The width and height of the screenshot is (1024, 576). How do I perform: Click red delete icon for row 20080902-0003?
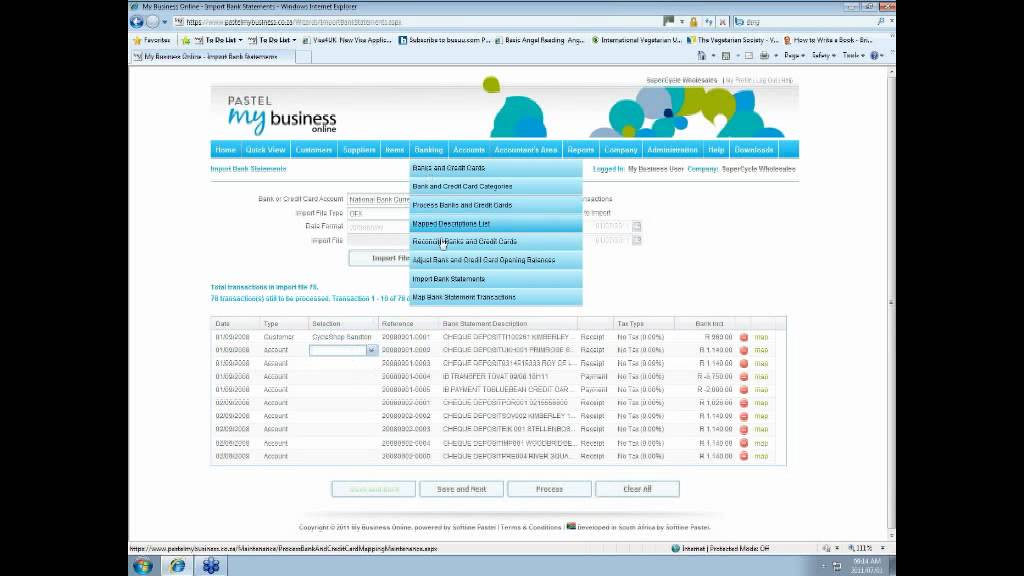coord(743,429)
